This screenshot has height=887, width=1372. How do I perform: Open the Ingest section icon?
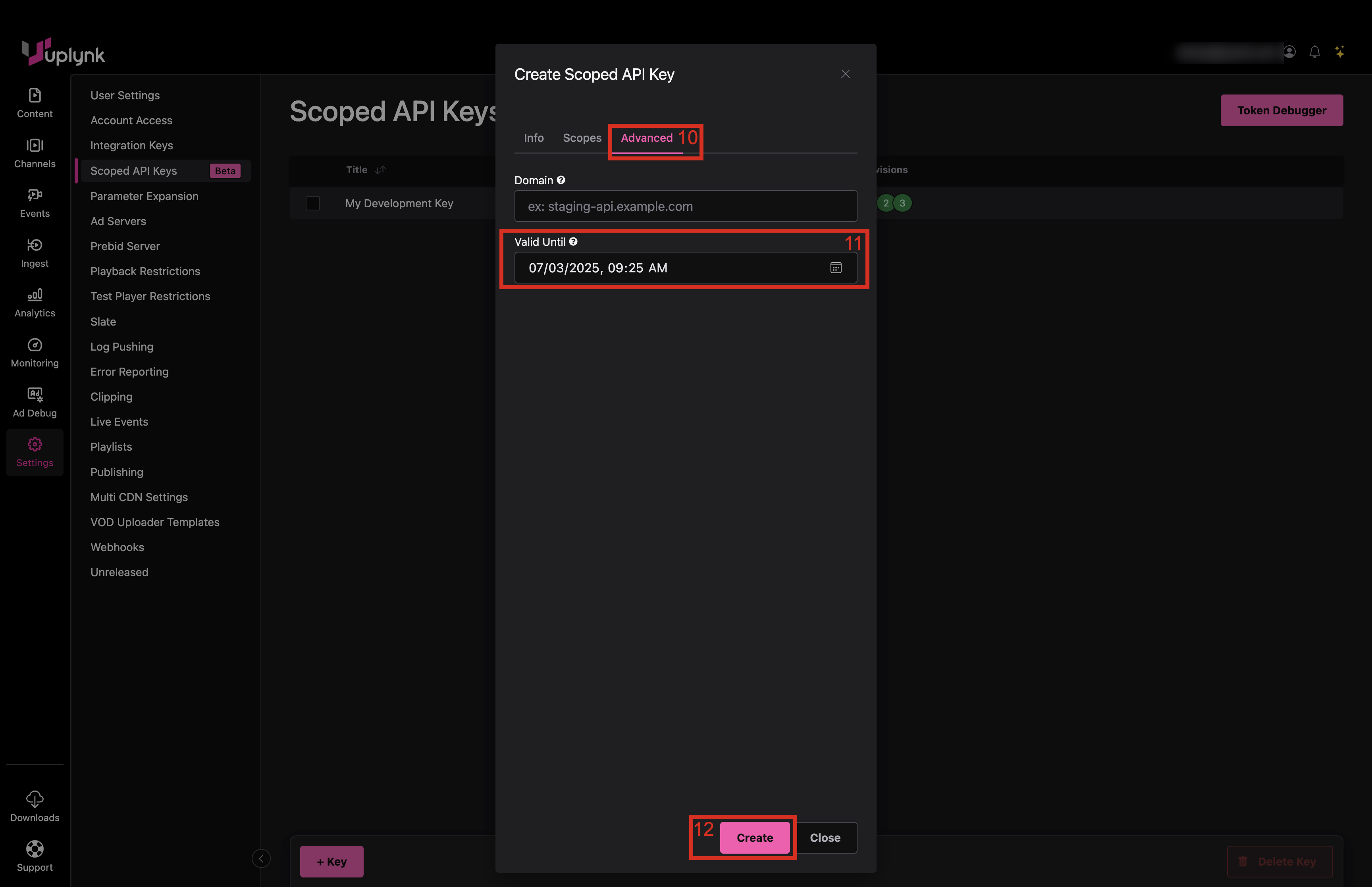click(x=35, y=245)
